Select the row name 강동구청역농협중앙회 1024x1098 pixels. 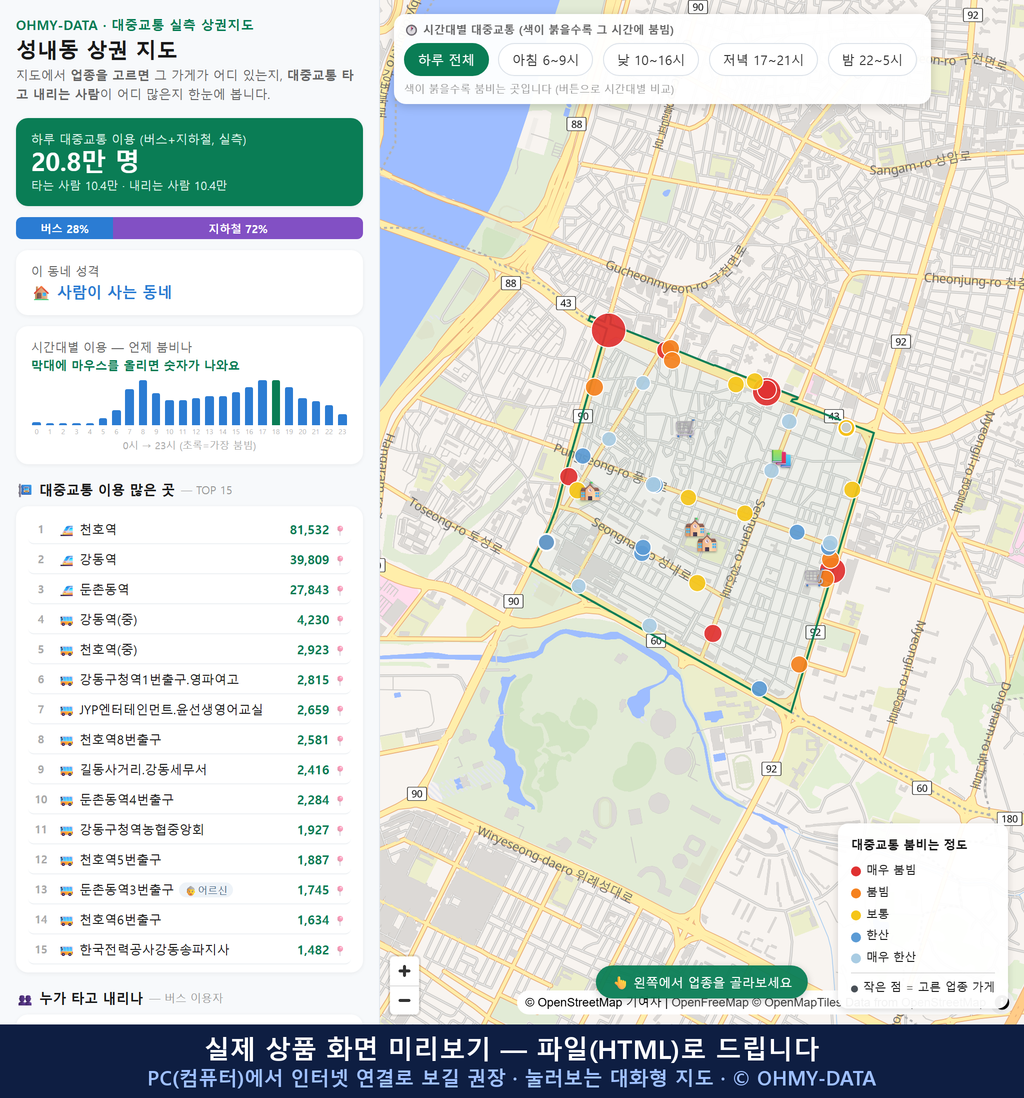coord(141,831)
